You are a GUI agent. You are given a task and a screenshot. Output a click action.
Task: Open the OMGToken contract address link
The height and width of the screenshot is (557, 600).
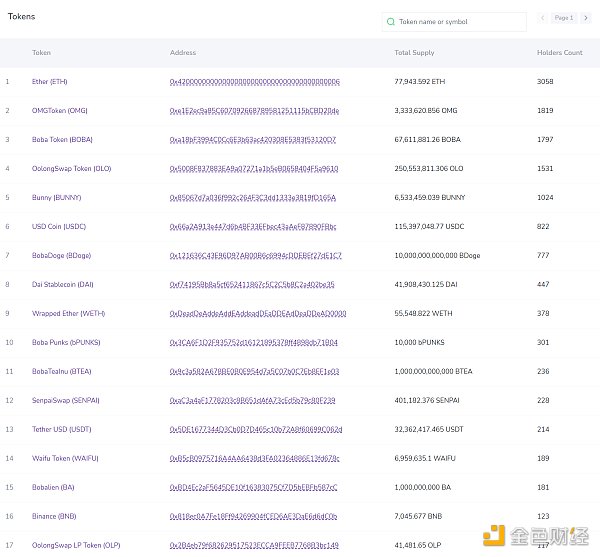pos(254,111)
